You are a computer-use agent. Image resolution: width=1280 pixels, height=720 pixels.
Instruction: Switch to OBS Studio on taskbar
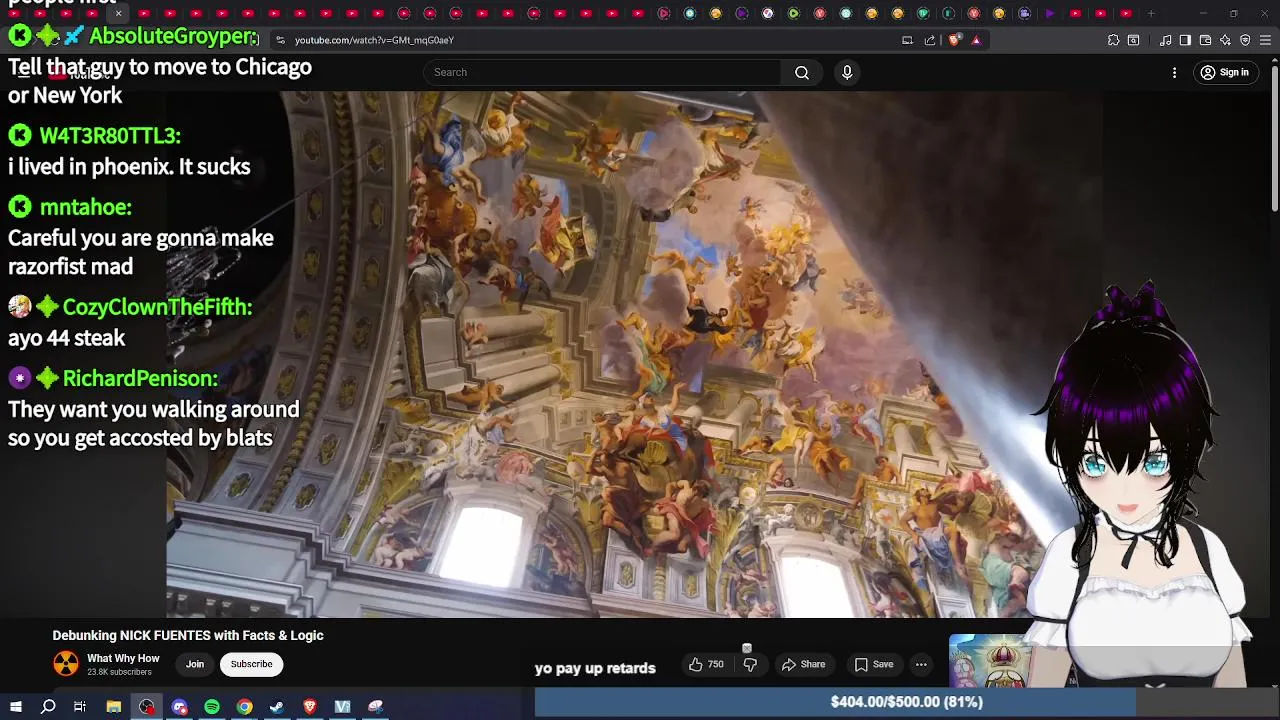(147, 707)
